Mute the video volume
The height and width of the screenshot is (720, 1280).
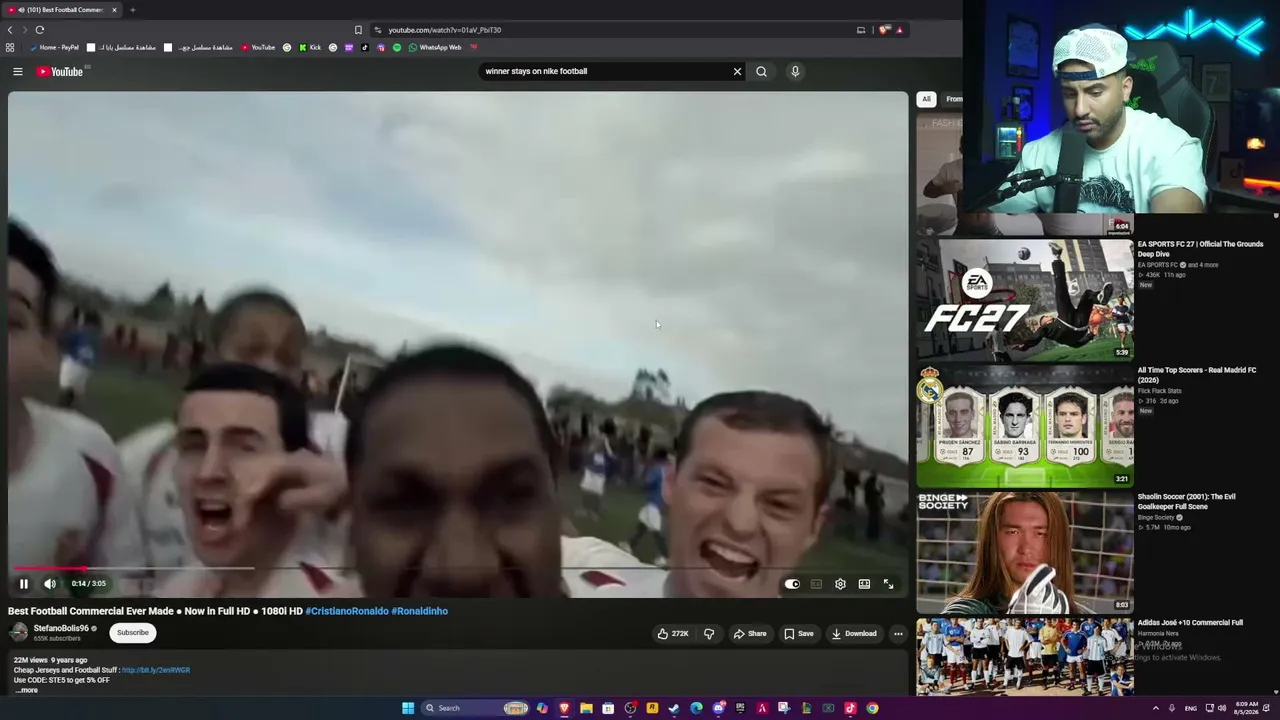pos(50,584)
